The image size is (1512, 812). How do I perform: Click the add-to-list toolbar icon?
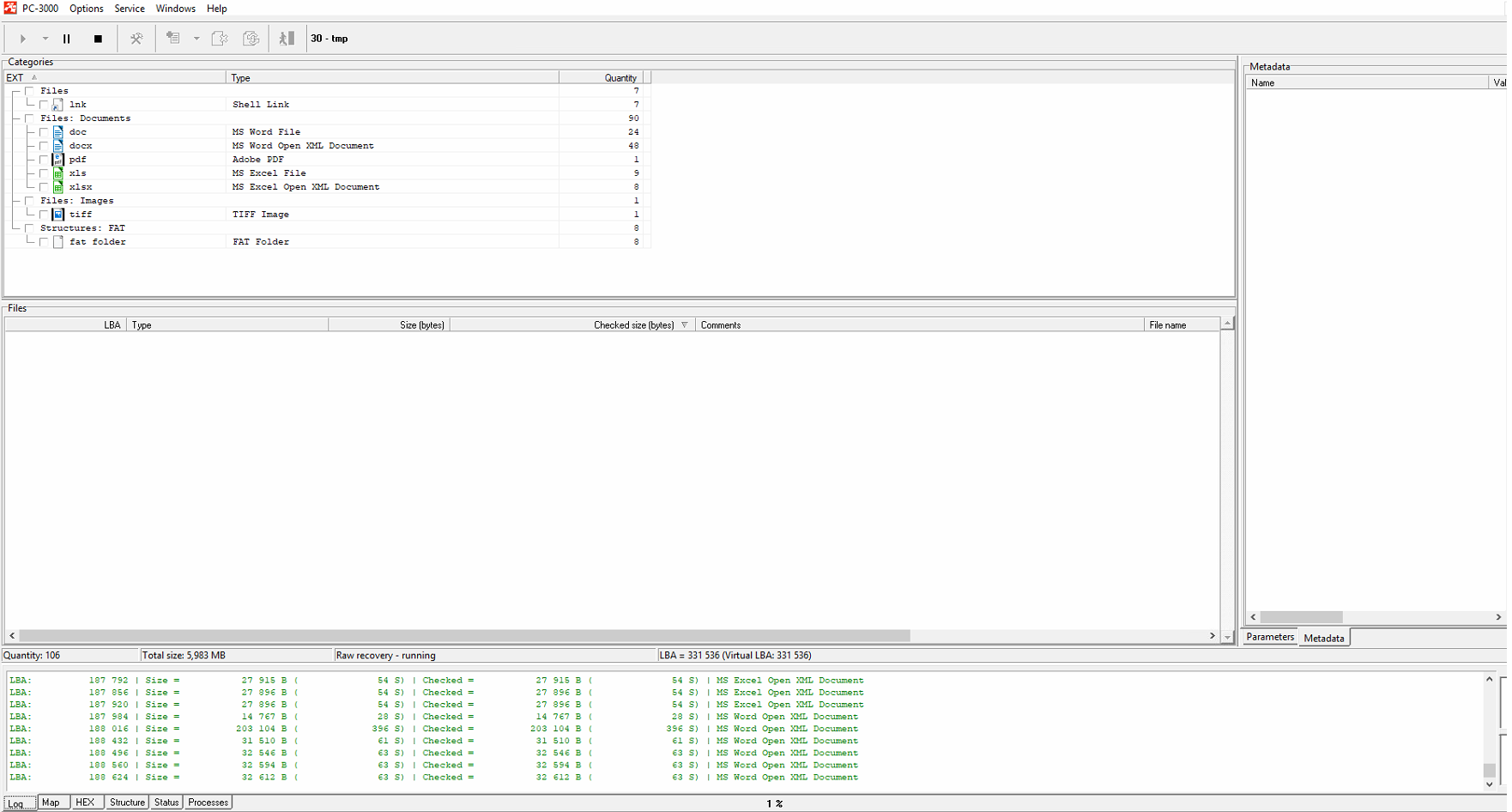173,39
